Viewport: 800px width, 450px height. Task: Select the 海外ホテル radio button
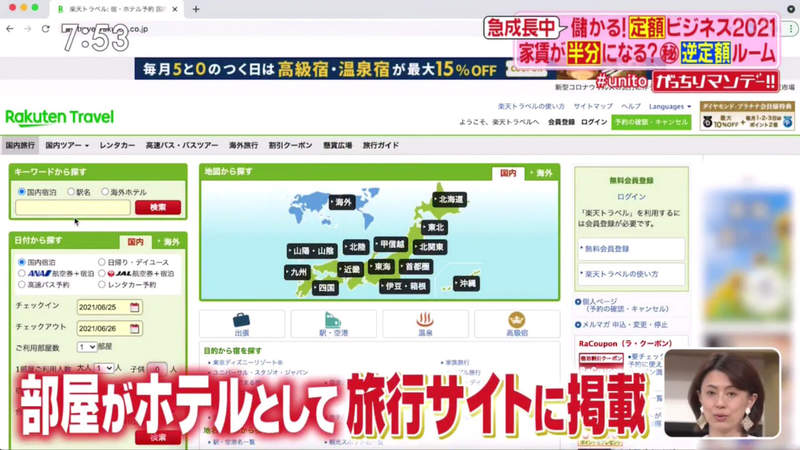106,191
